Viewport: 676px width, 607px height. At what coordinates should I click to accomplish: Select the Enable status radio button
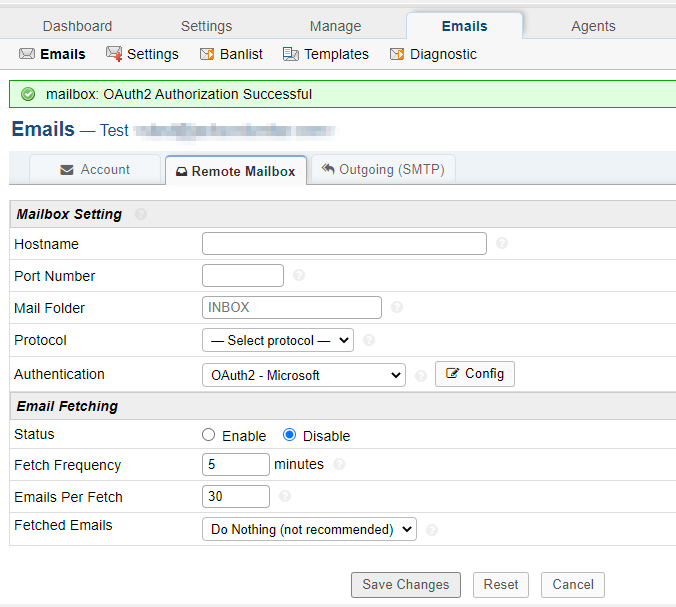[209, 435]
